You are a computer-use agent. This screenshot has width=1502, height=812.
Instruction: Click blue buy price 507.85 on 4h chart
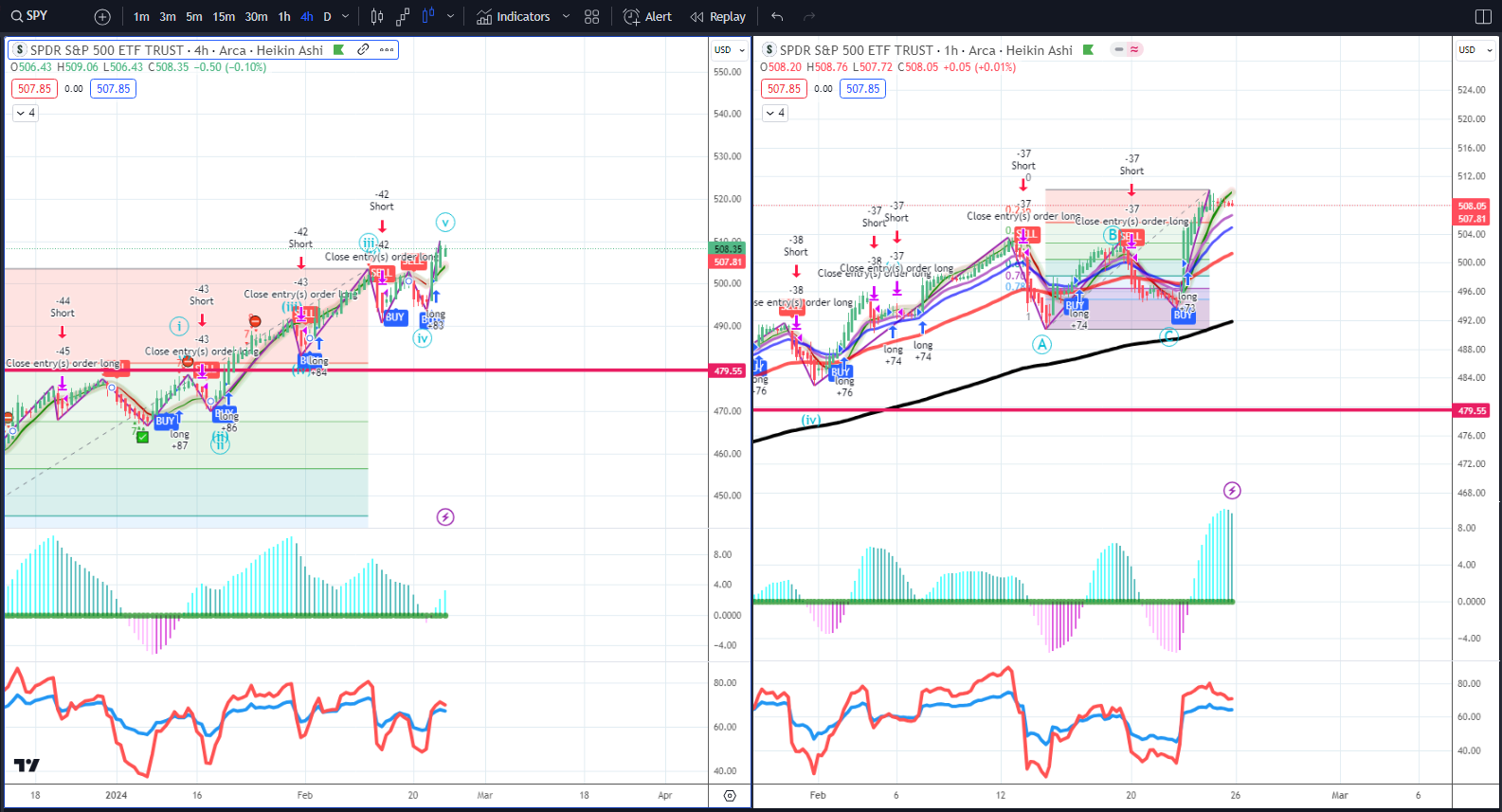[x=114, y=89]
